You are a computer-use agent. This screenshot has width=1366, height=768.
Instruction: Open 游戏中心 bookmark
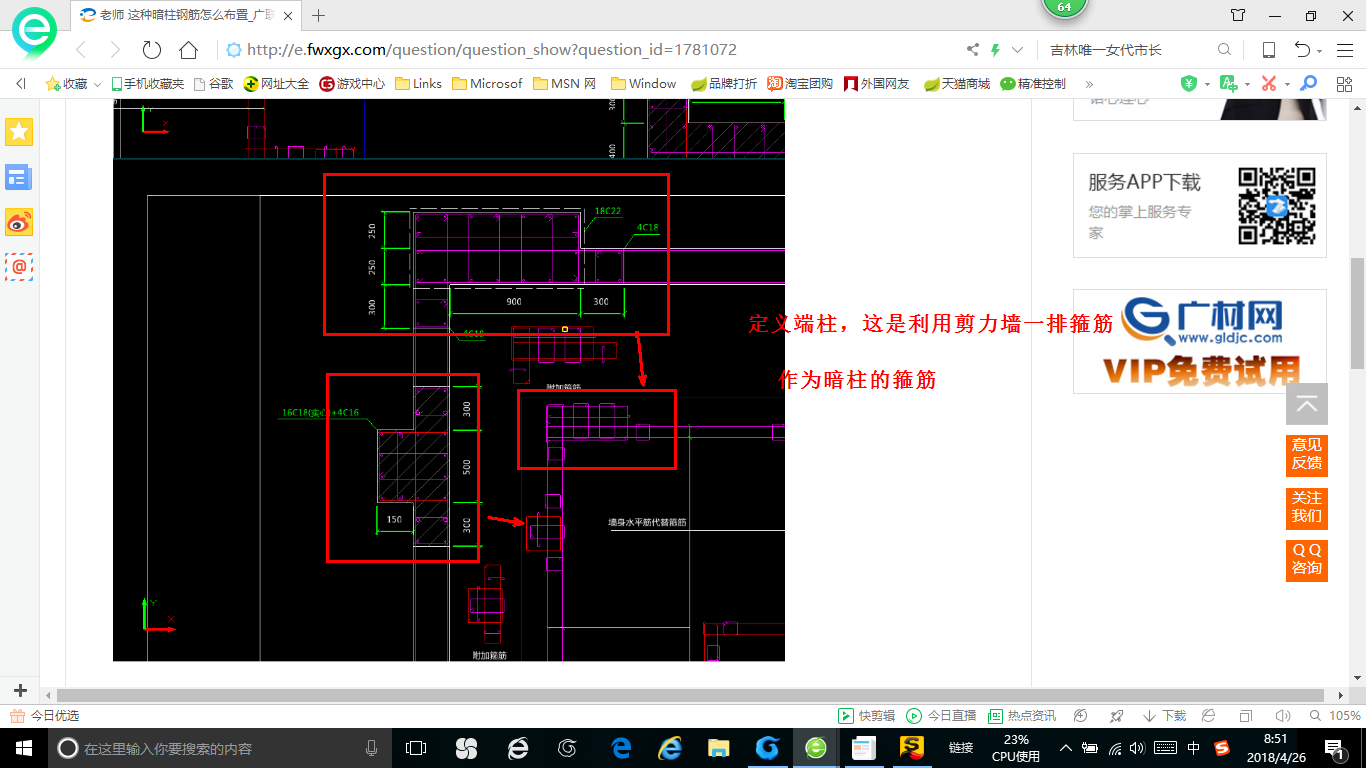[352, 84]
